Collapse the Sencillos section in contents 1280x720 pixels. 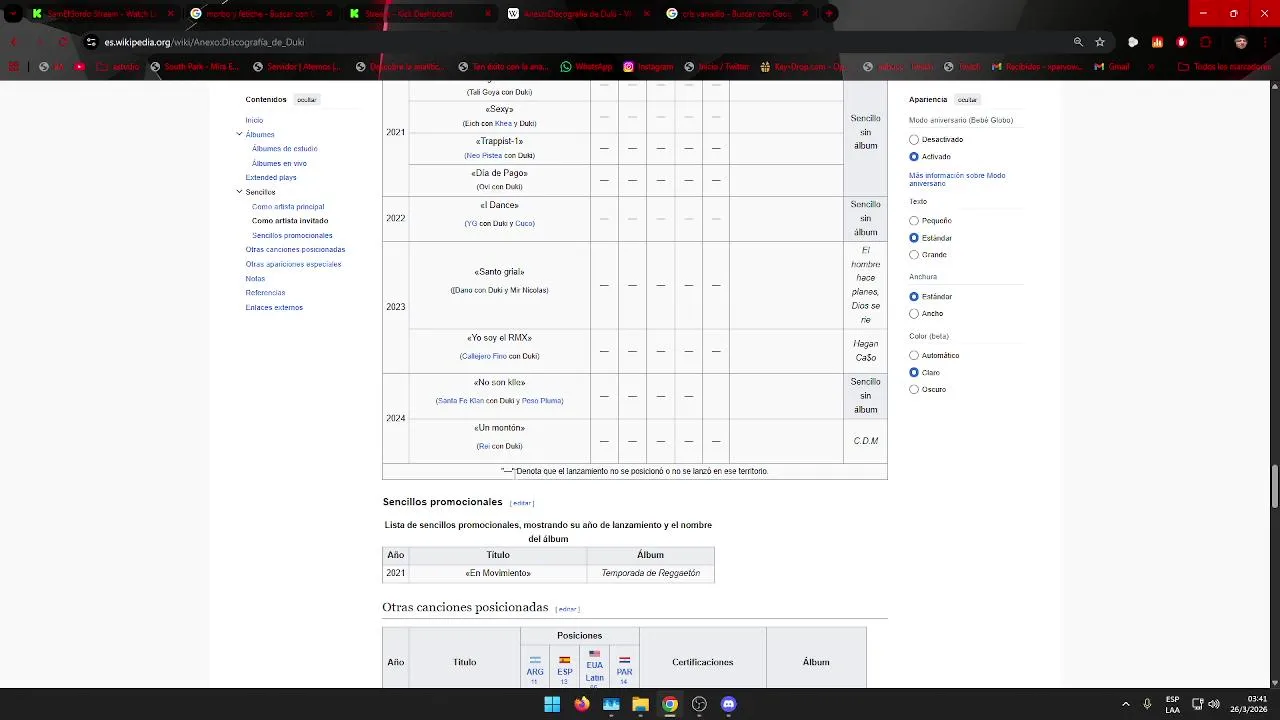[x=239, y=192]
